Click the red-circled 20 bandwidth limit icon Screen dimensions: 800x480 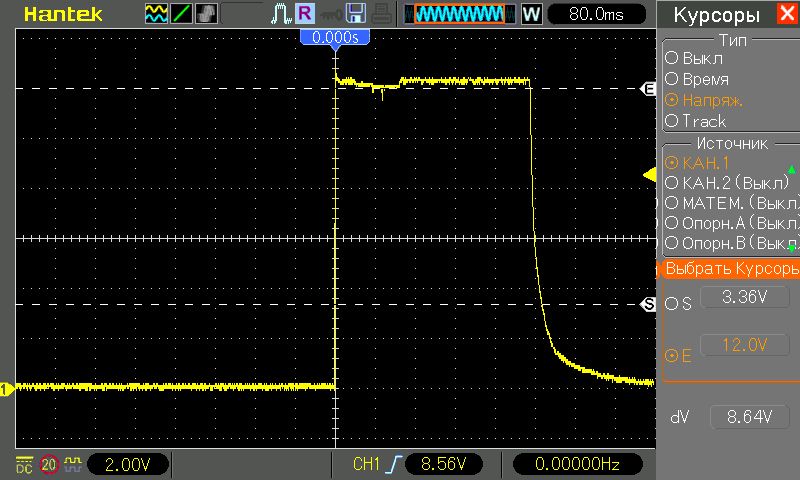click(x=49, y=464)
